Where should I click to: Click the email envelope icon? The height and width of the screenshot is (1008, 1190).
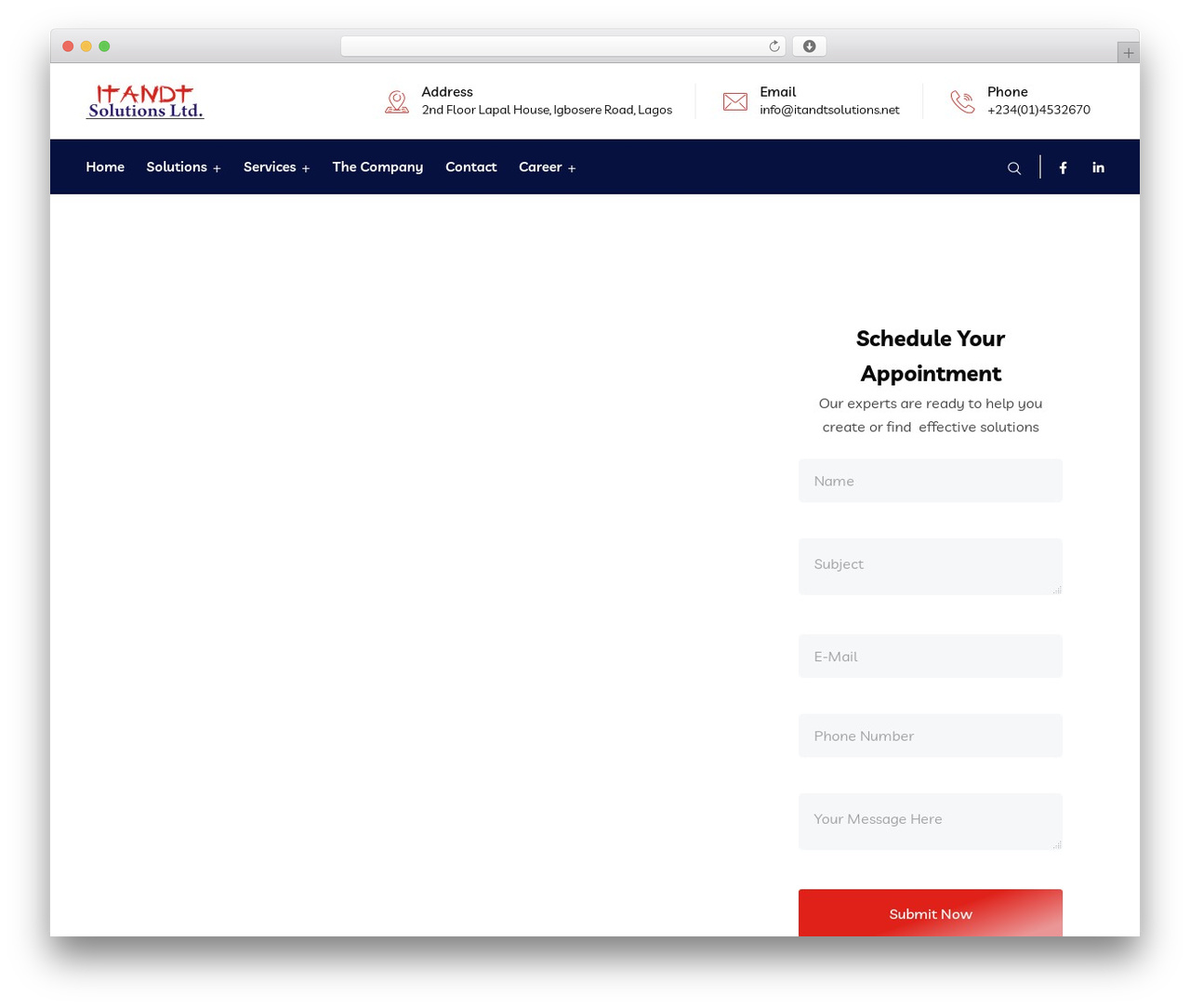tap(735, 101)
